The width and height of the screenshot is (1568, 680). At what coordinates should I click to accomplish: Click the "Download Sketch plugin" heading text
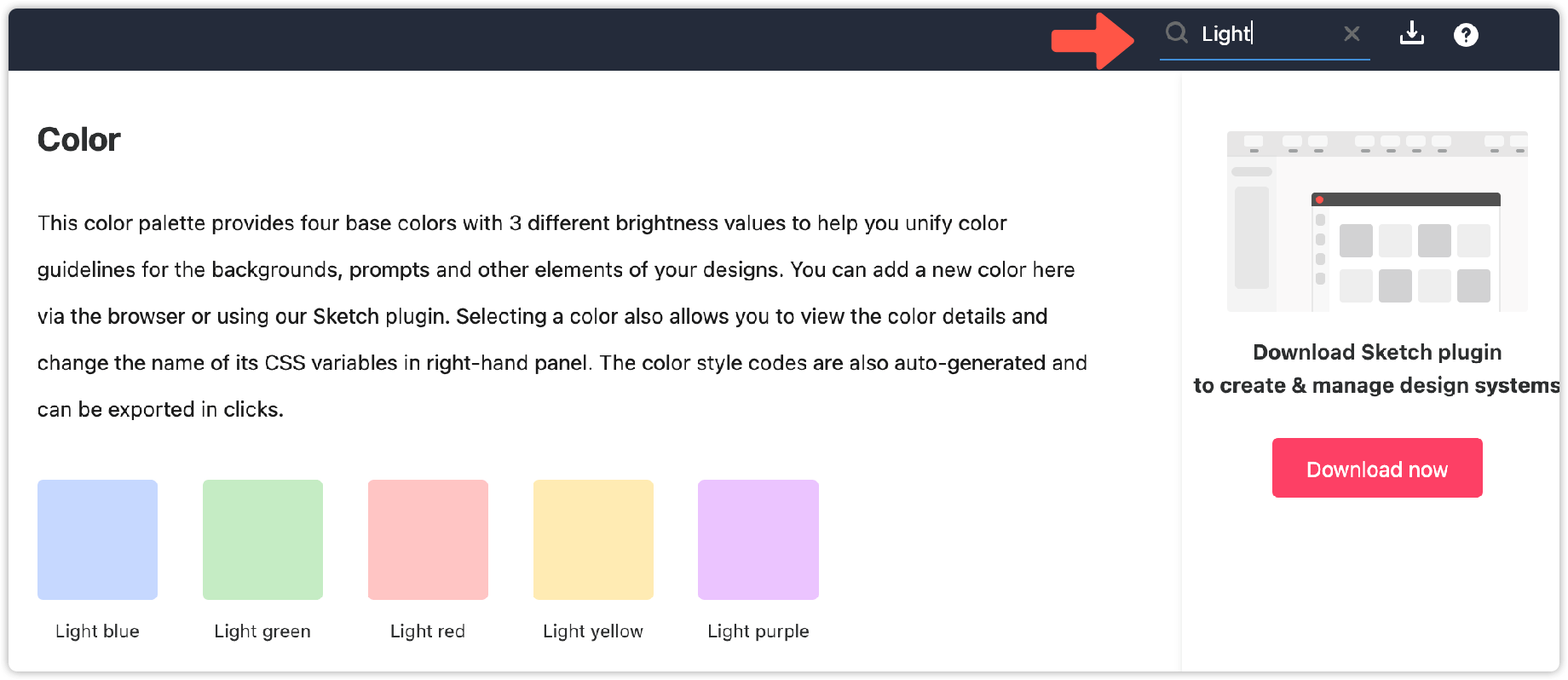click(x=1377, y=352)
